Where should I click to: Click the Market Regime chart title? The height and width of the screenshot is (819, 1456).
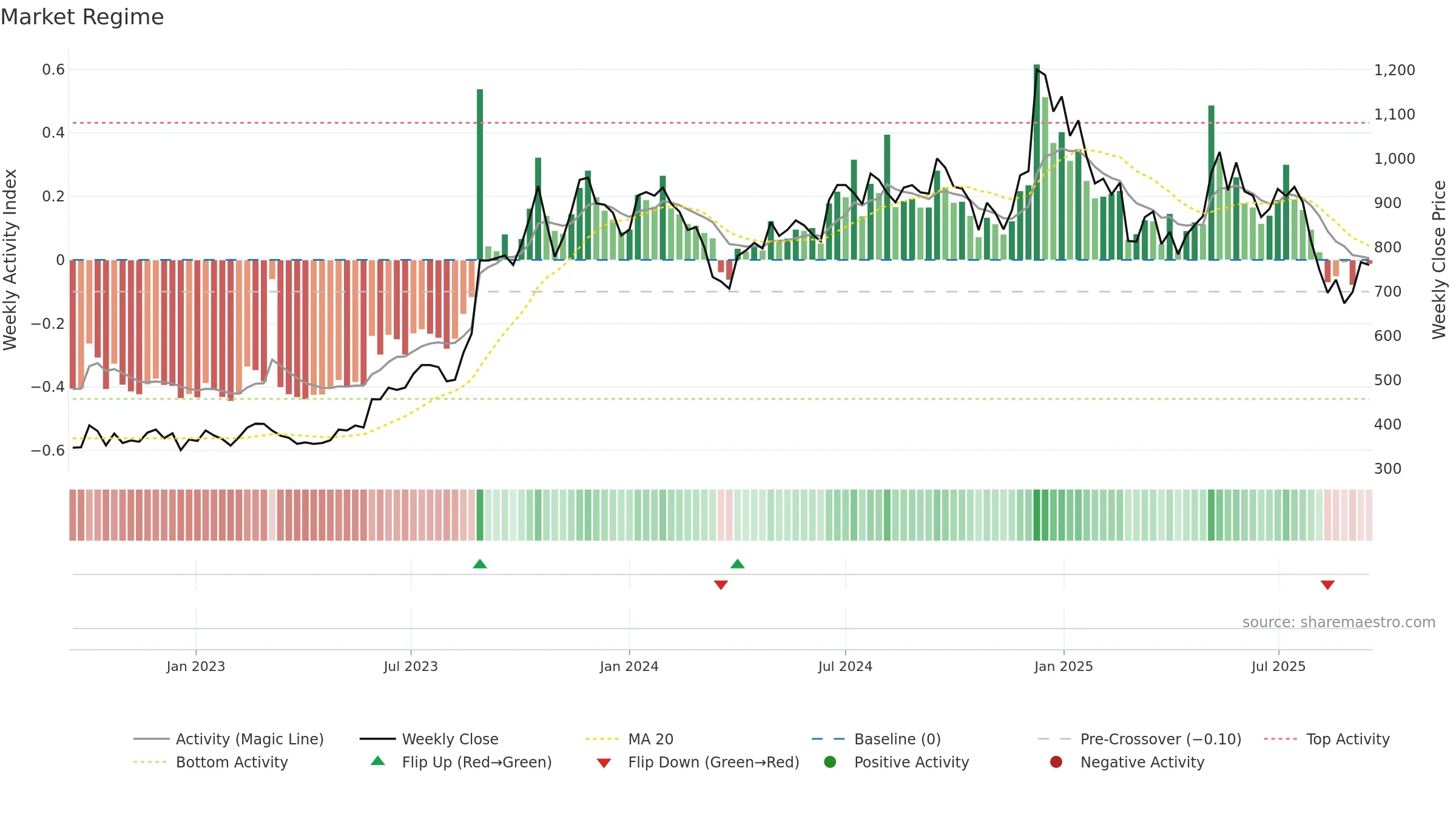(x=82, y=17)
